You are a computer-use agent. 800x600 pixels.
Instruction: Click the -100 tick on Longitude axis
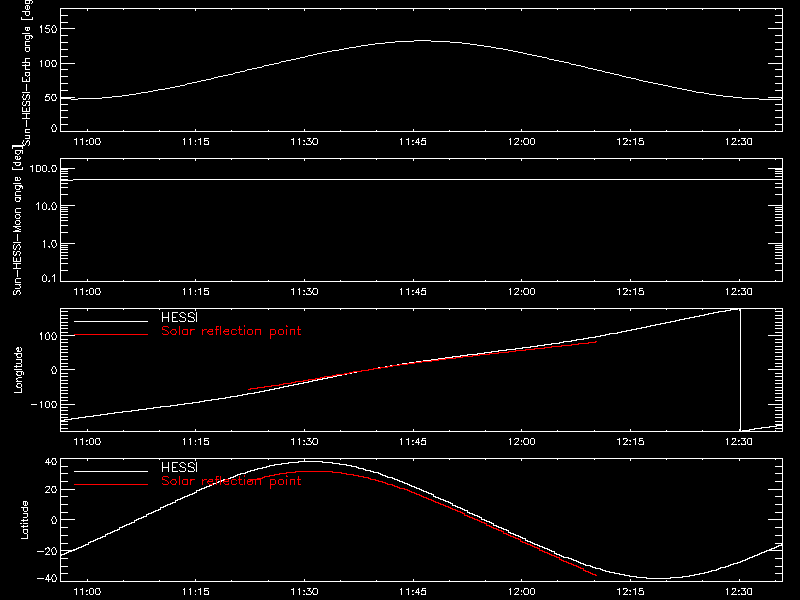[x=44, y=404]
